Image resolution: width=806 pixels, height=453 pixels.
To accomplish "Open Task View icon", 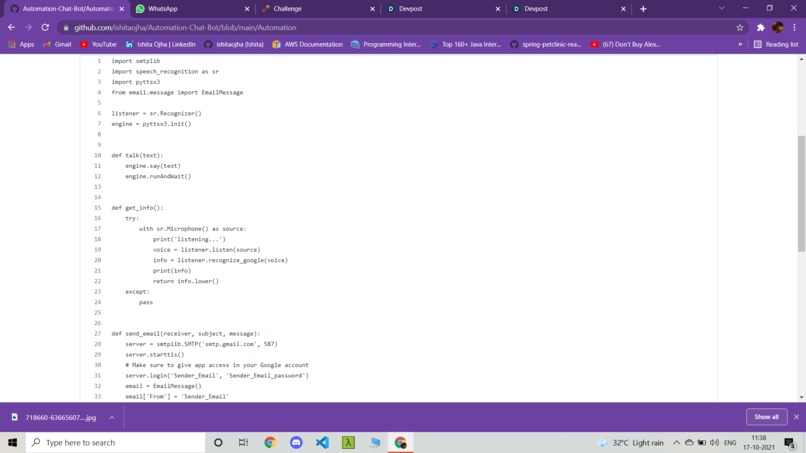I will [x=244, y=443].
